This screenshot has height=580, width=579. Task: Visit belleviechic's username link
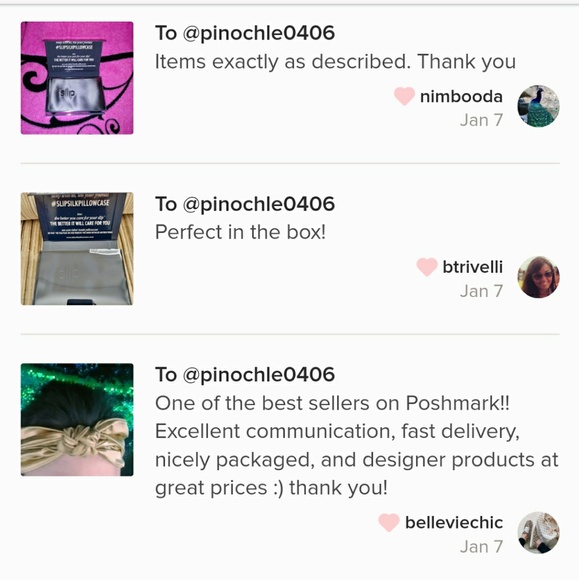pos(454,523)
